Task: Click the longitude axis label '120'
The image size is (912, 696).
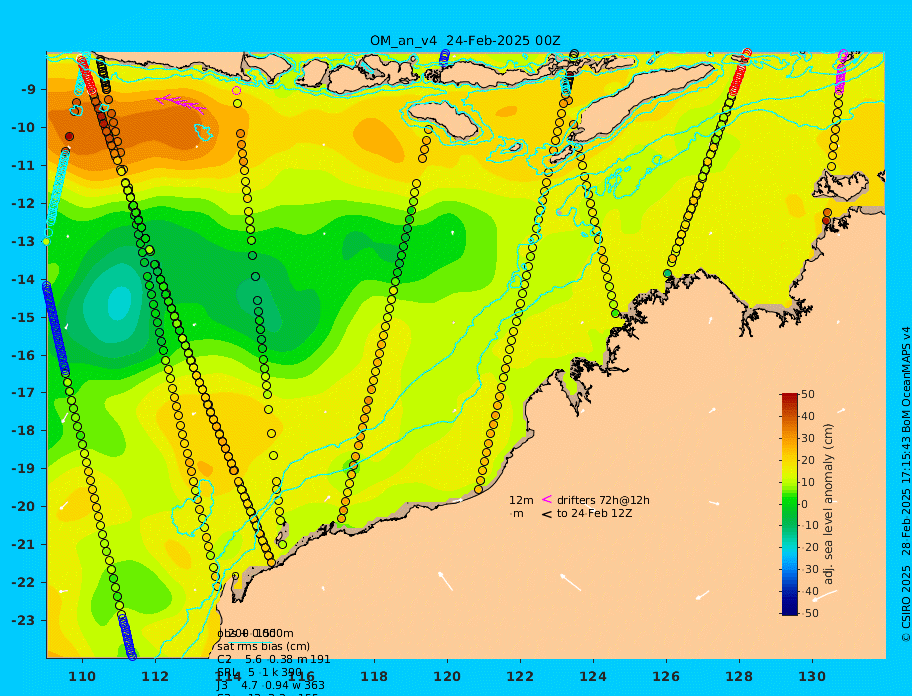Action: coord(448,677)
